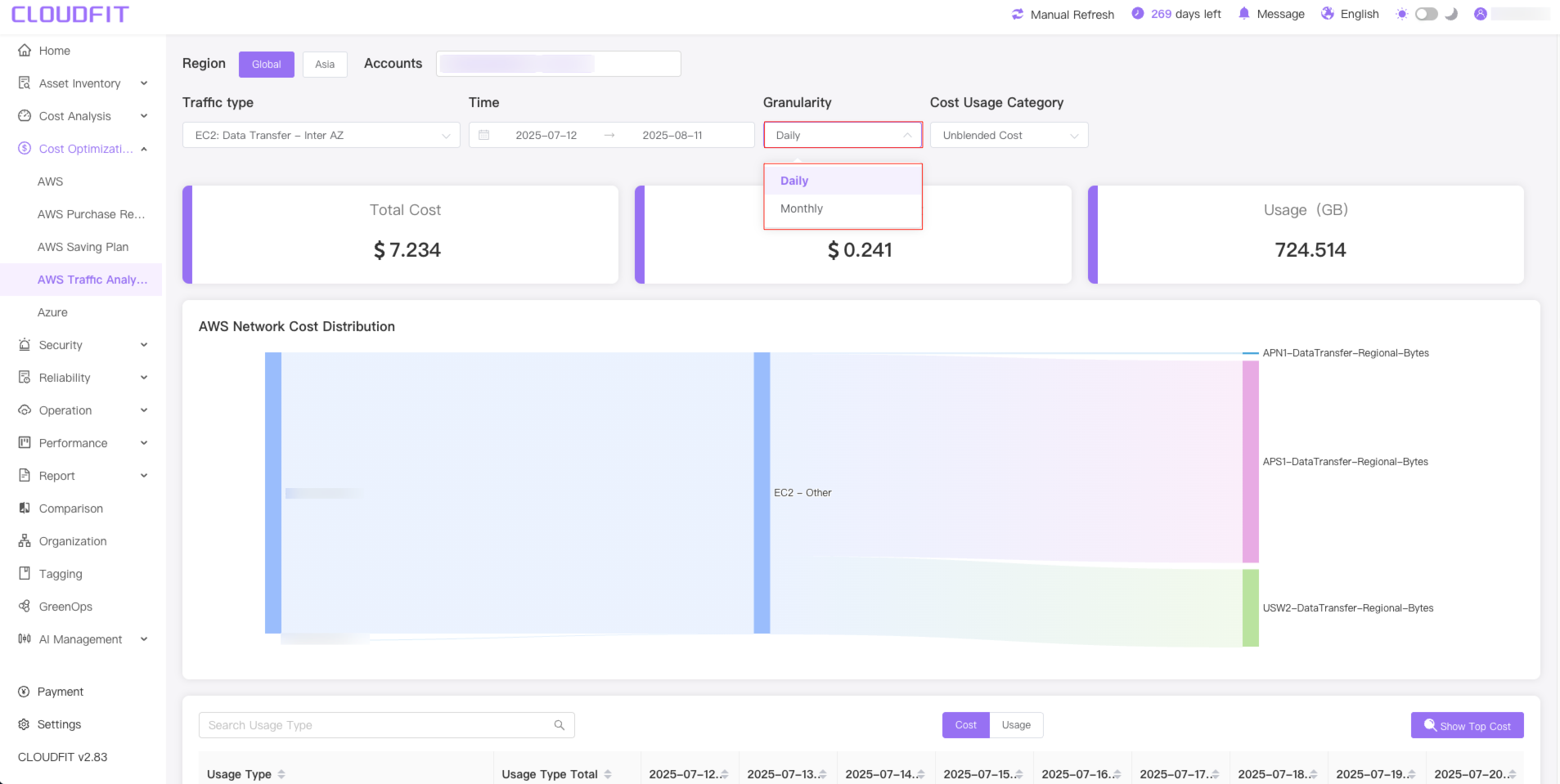Expand Security submenu chevron
This screenshot has height=784, width=1560.
point(144,344)
